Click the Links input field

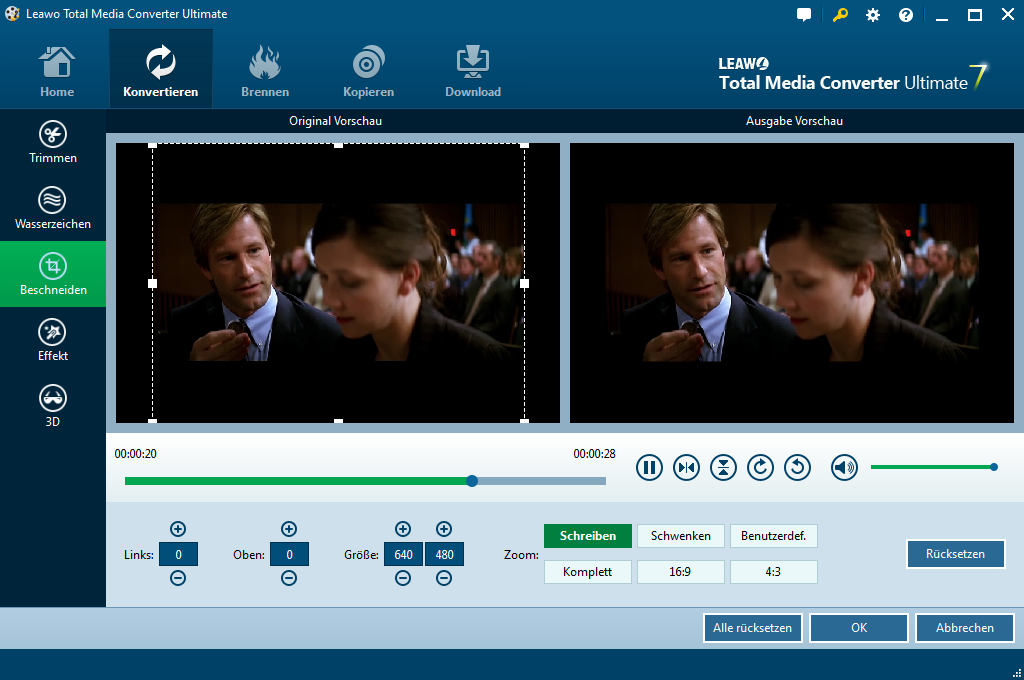tap(178, 555)
